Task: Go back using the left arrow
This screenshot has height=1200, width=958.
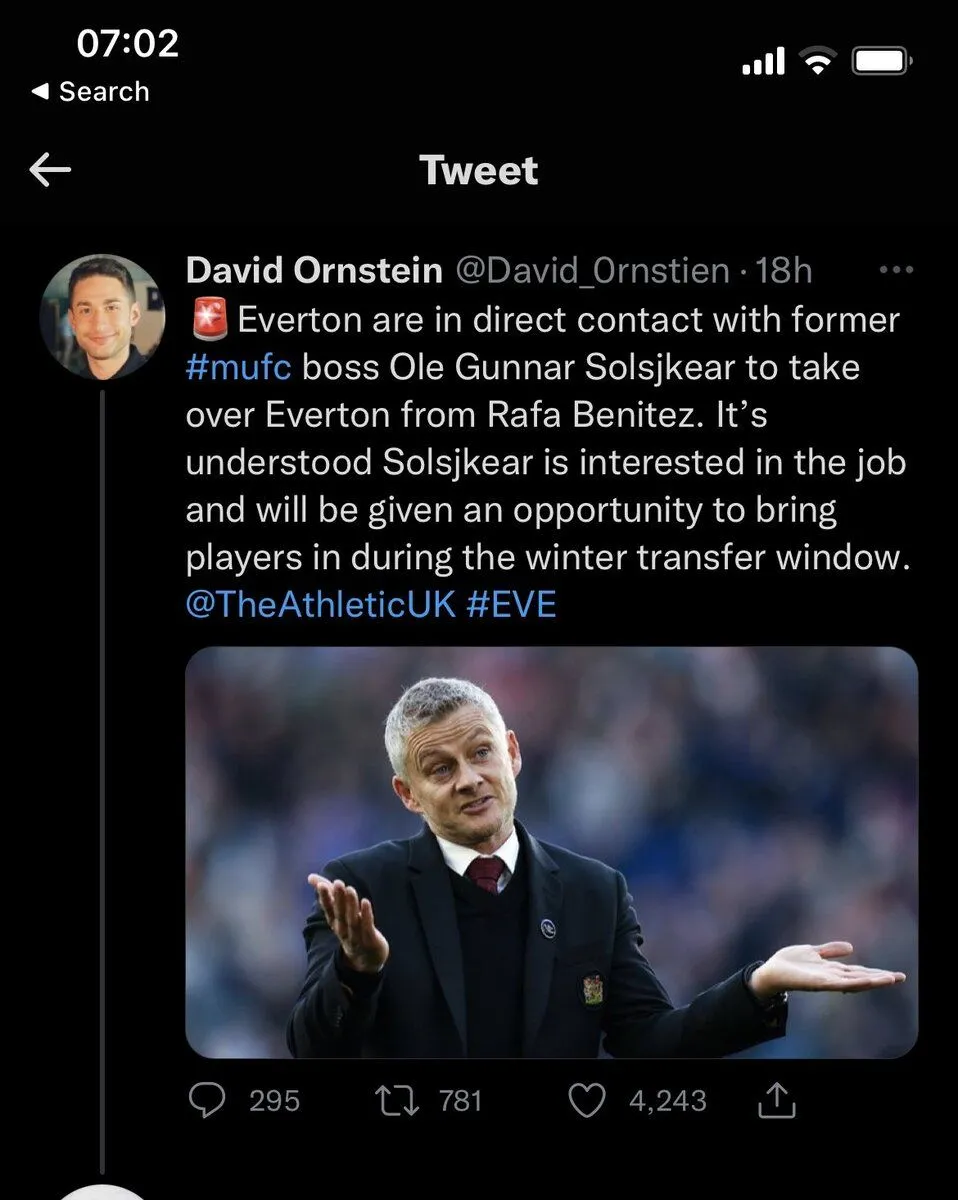Action: [x=51, y=171]
